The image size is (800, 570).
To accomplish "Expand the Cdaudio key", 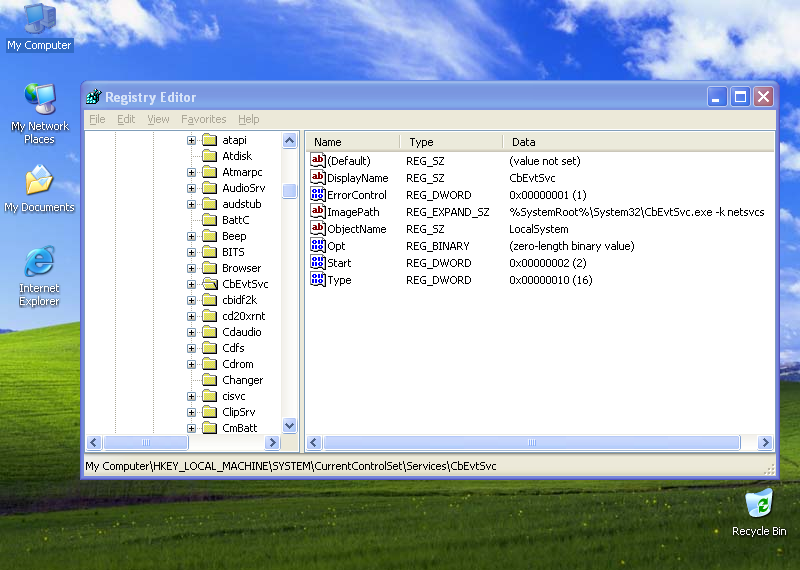I will [191, 332].
